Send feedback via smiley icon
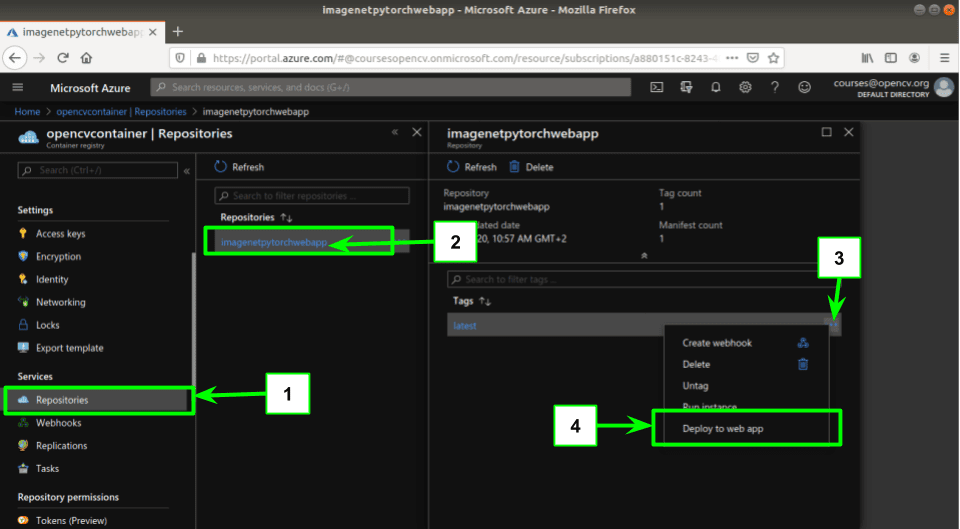Screen dimensions: 960x529 tap(804, 88)
